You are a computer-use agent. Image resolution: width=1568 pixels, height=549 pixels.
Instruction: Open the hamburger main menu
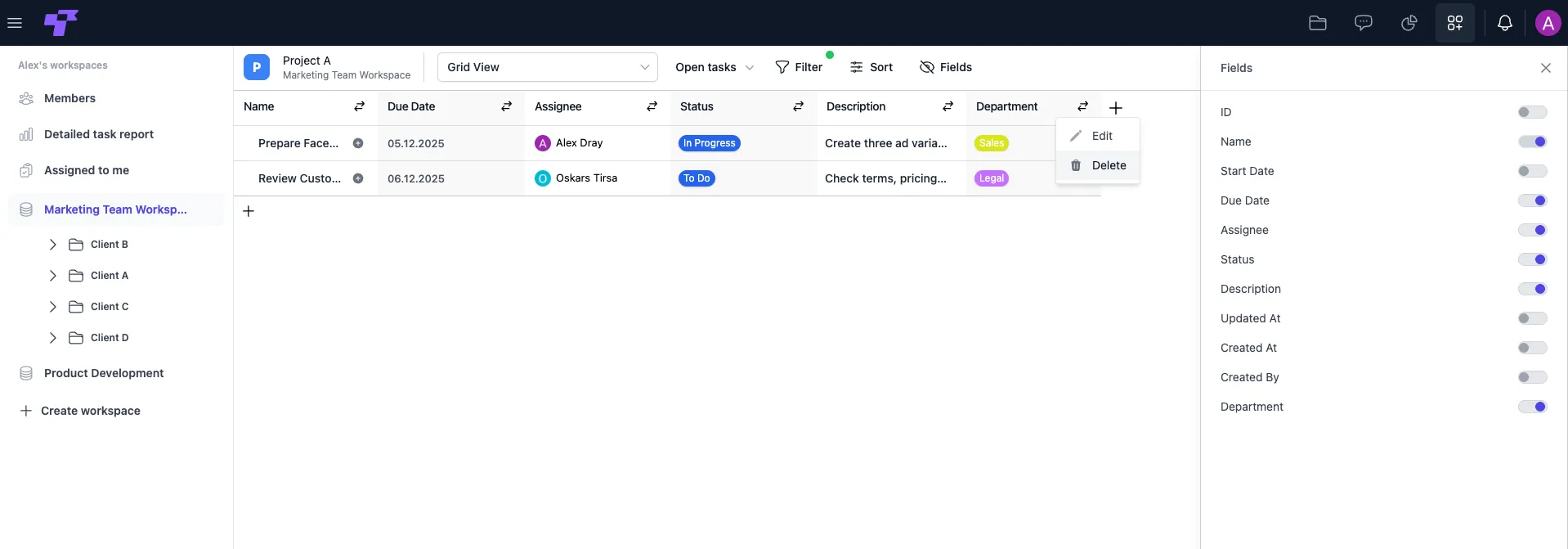pos(15,23)
